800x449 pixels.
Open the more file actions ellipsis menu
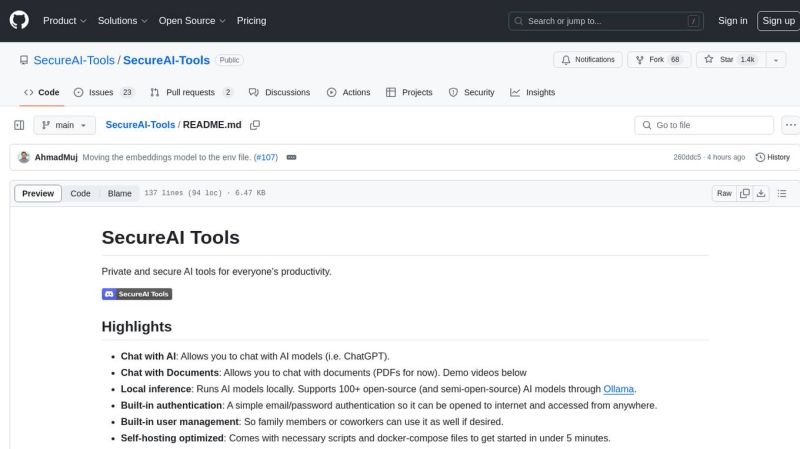pyautogui.click(x=790, y=125)
